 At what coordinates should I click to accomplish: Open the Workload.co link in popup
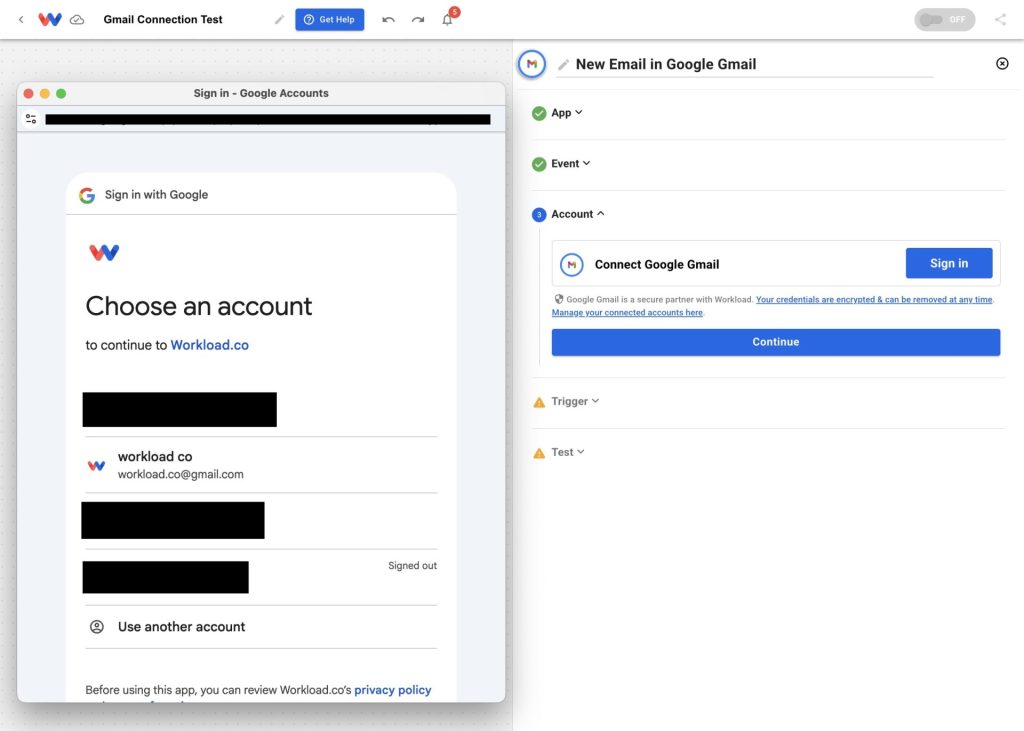210,345
